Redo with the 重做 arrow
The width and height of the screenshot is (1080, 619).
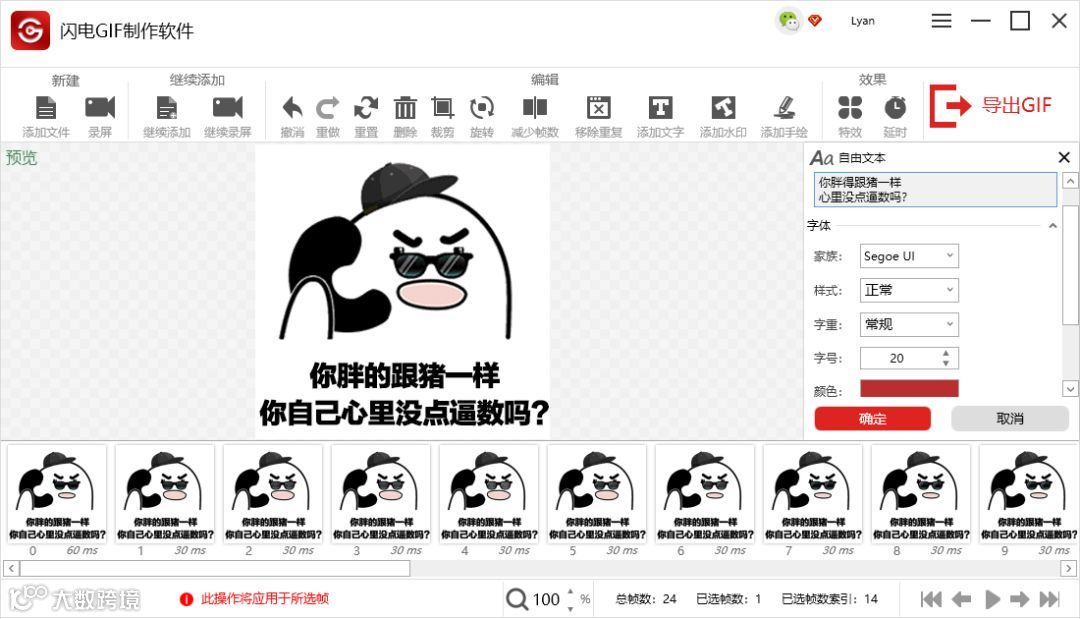(328, 108)
